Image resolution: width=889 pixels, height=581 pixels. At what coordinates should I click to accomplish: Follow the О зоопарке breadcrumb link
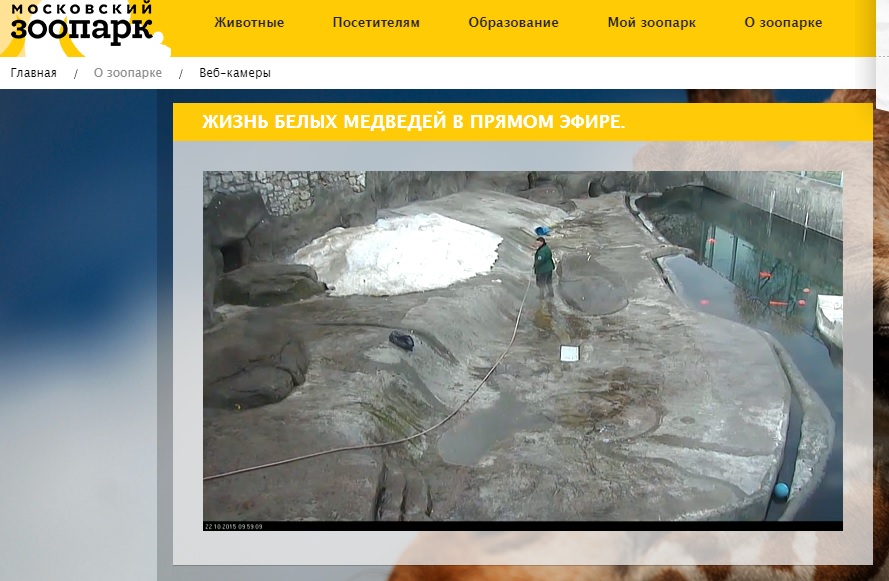[x=127, y=73]
